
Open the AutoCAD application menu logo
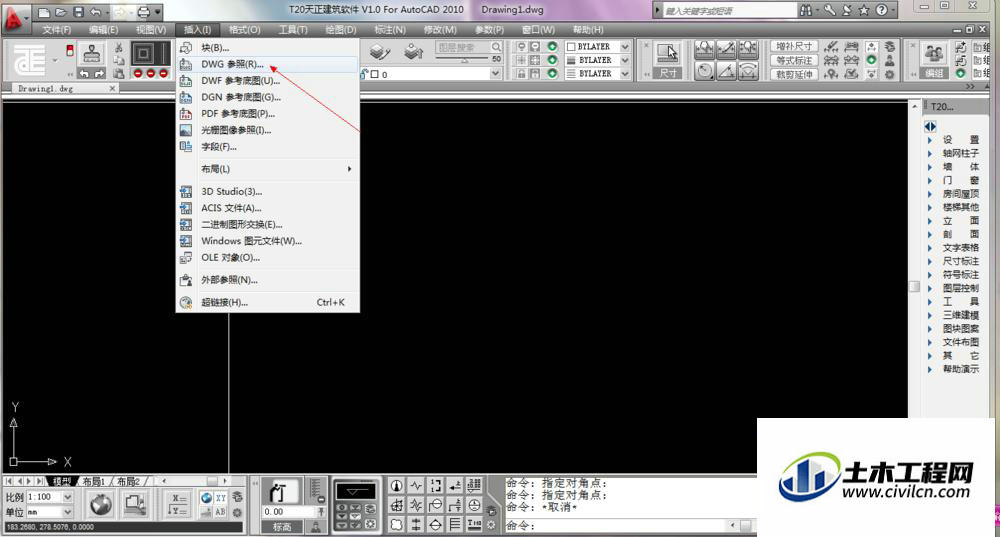coord(14,18)
